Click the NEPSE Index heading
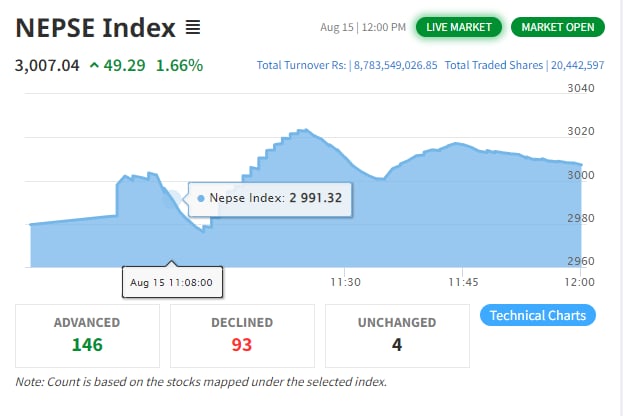623x416 pixels. pos(96,27)
